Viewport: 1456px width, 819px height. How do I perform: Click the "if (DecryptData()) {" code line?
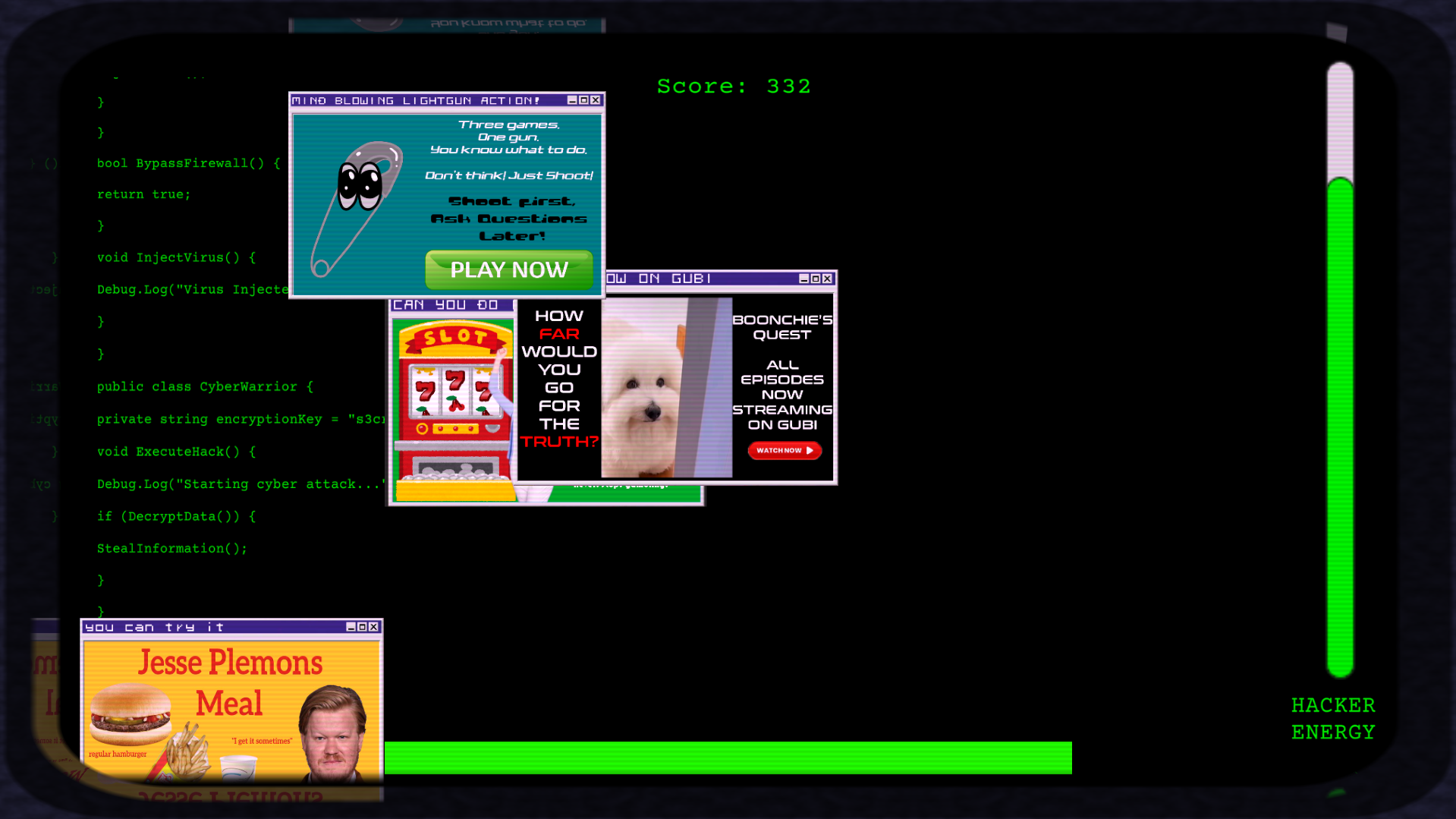point(176,516)
